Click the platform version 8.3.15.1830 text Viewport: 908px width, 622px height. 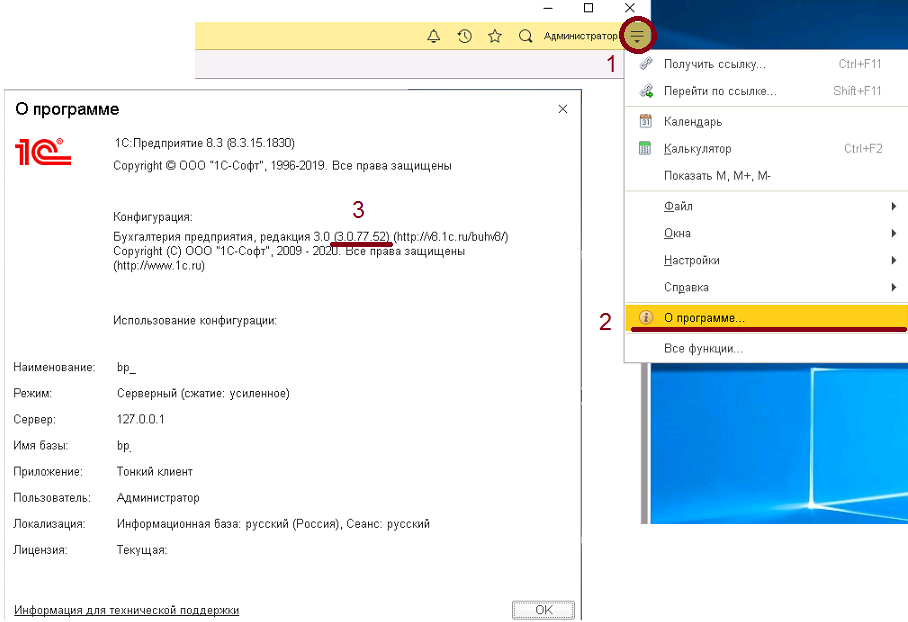pyautogui.click(x=261, y=143)
